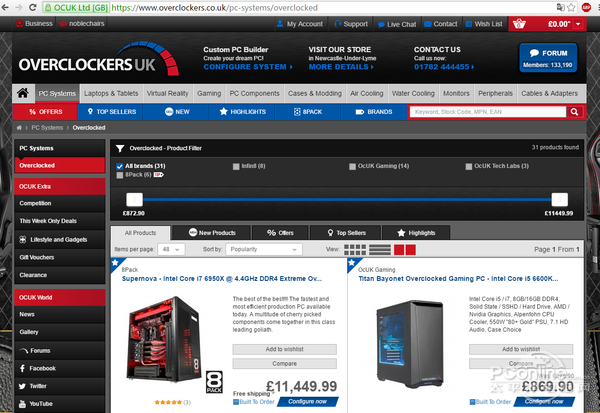
Task: Open the Water Cooling menu
Action: pos(413,93)
